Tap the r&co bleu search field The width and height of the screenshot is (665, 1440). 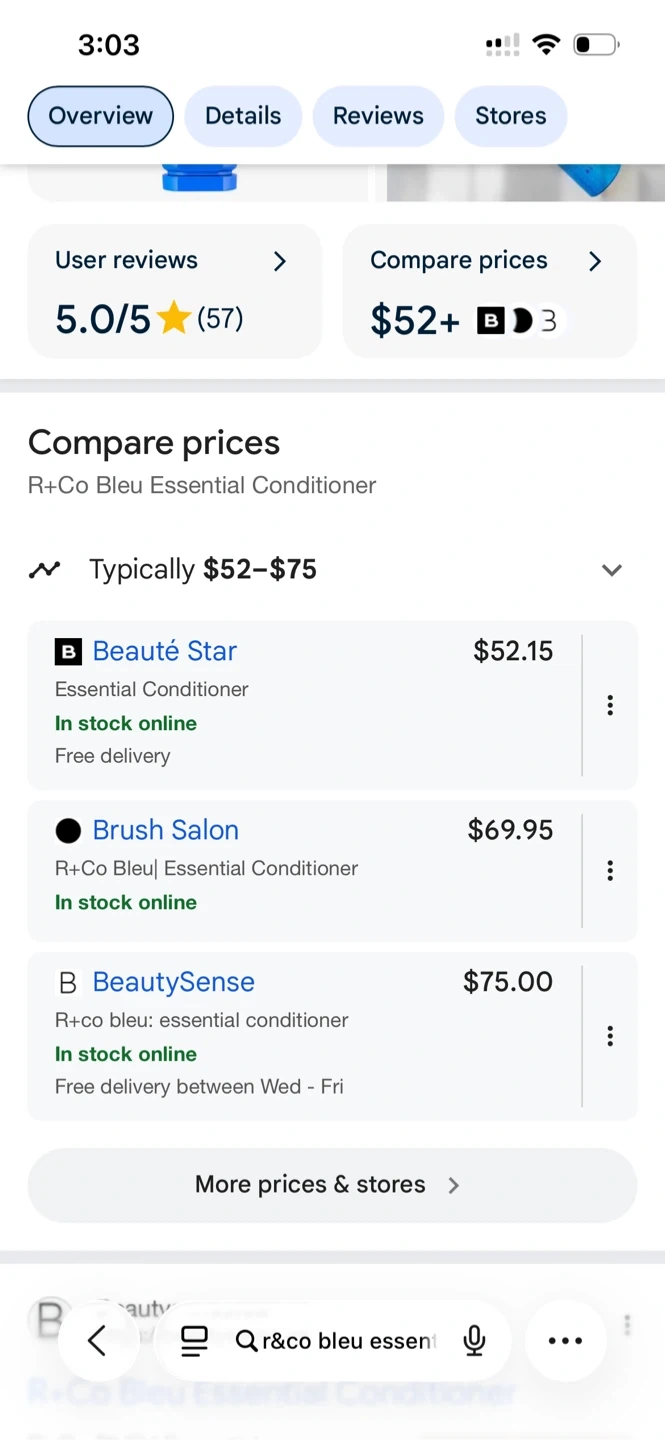340,1340
